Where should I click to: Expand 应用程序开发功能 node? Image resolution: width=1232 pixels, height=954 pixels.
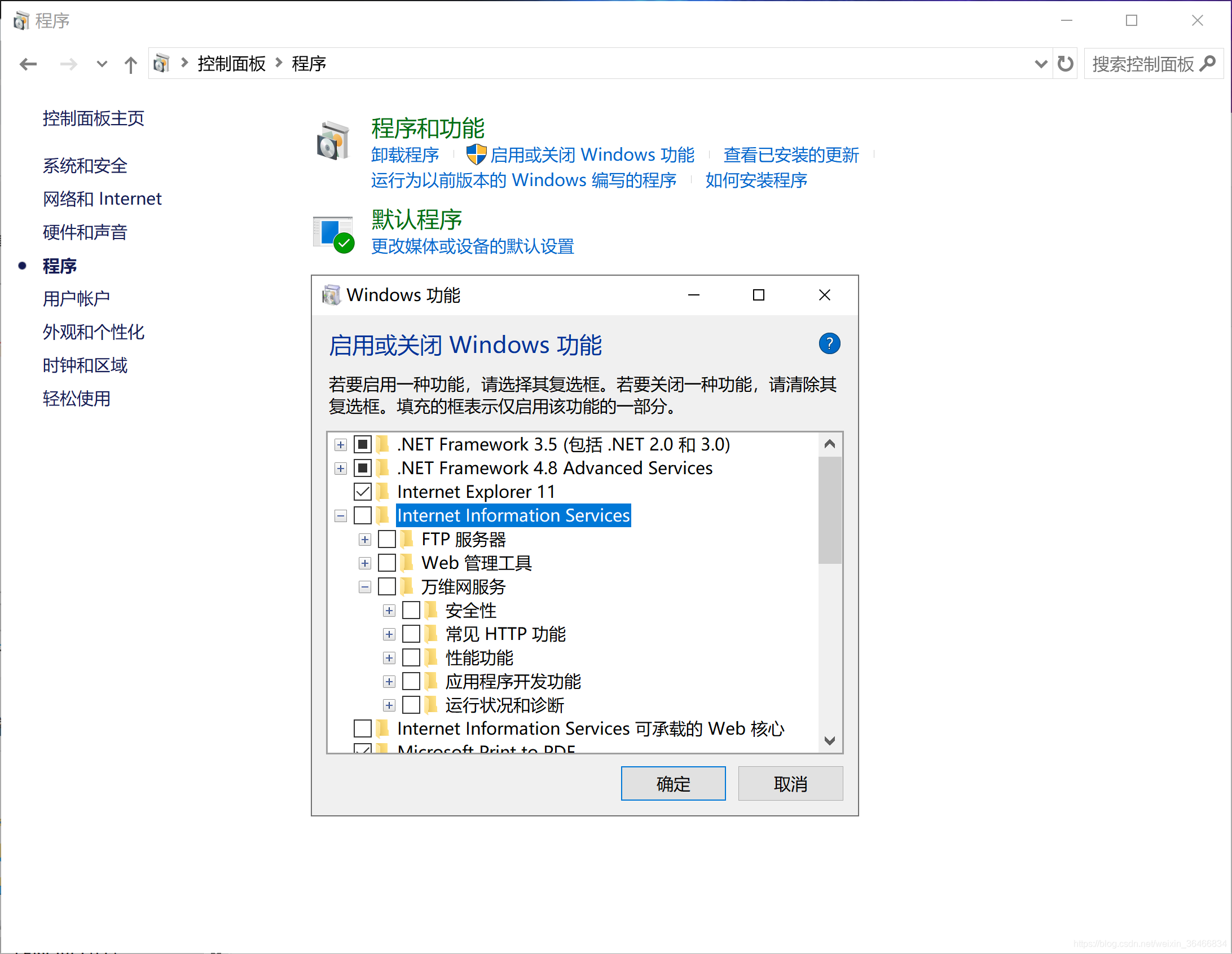(x=389, y=682)
